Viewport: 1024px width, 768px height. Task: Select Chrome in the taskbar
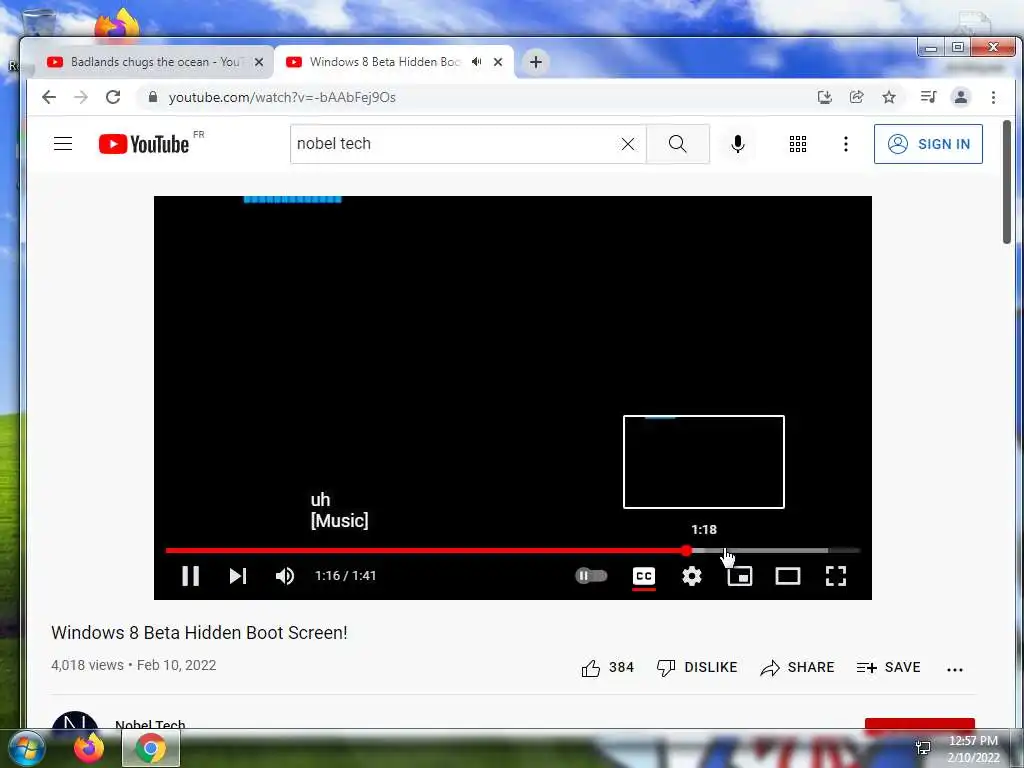click(x=150, y=748)
